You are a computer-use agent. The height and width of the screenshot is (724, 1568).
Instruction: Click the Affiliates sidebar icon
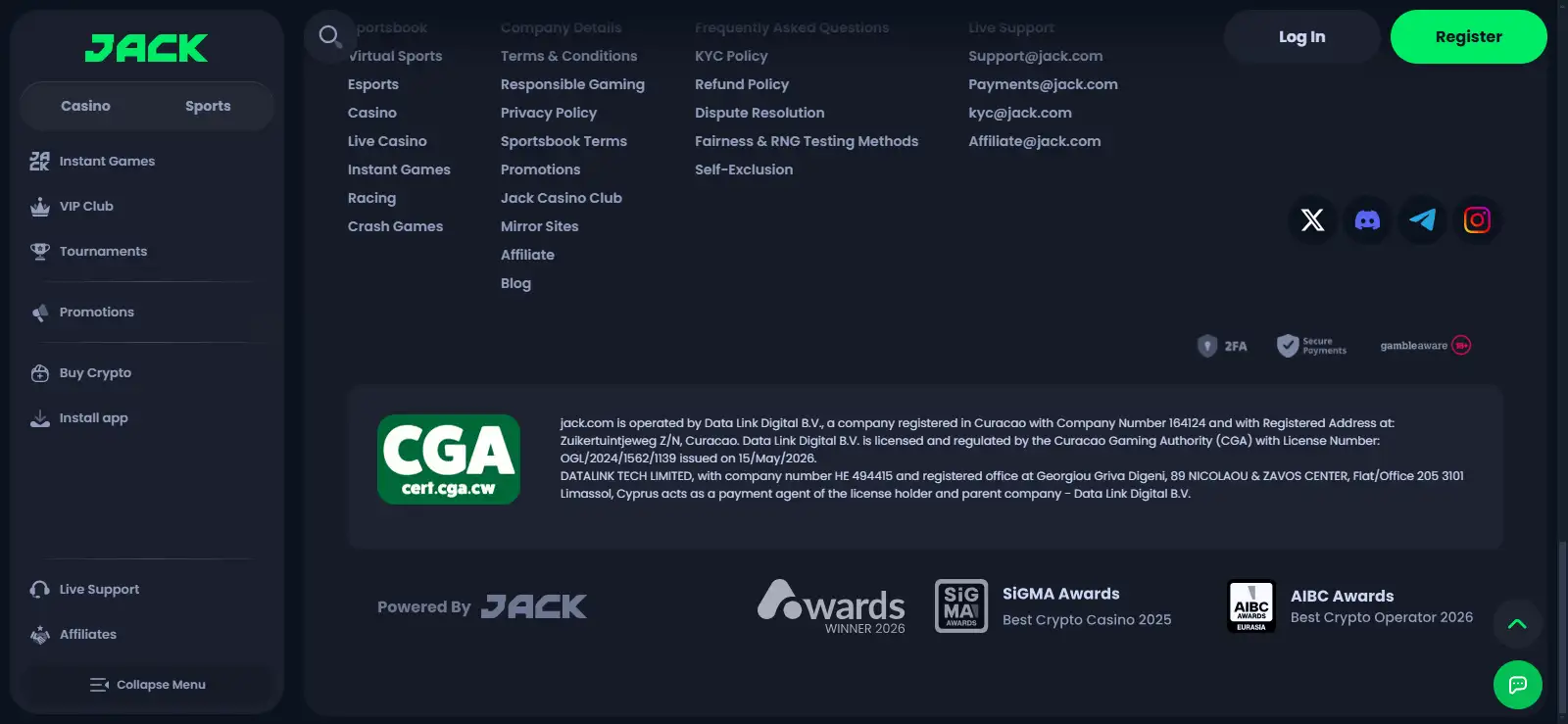click(39, 634)
